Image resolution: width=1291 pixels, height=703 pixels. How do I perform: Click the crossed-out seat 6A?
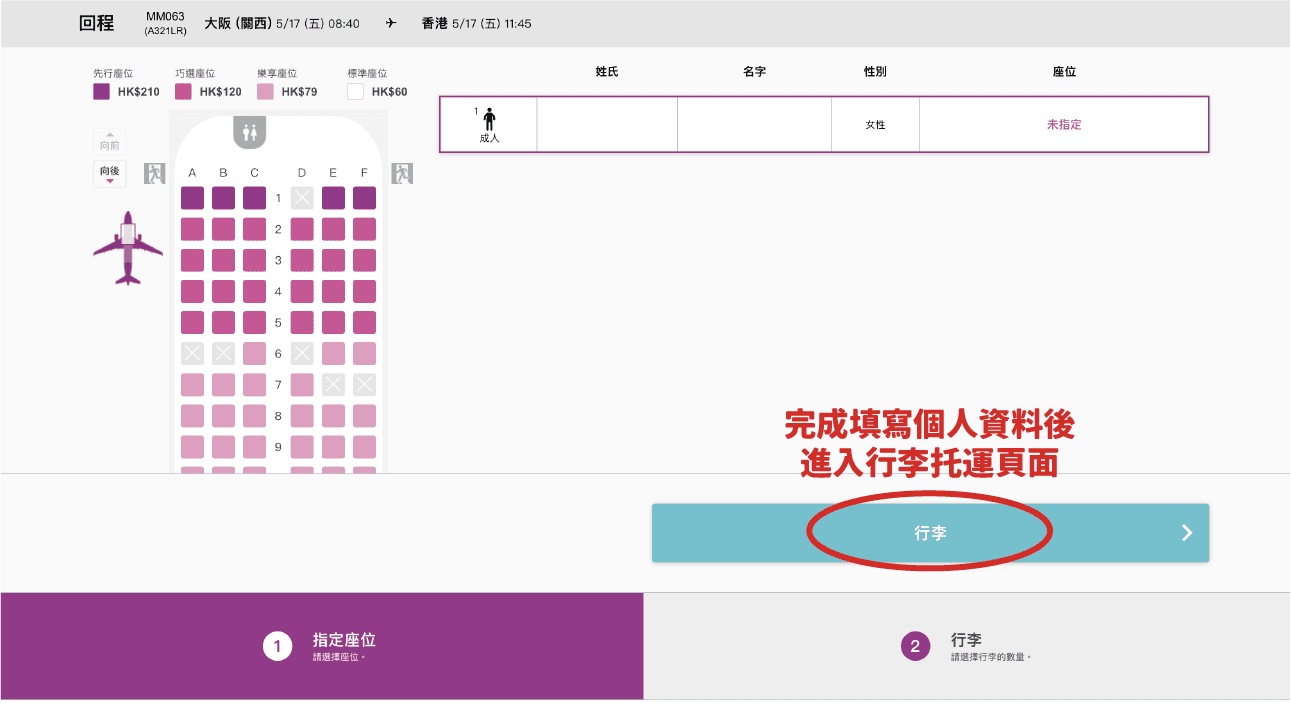tap(192, 353)
